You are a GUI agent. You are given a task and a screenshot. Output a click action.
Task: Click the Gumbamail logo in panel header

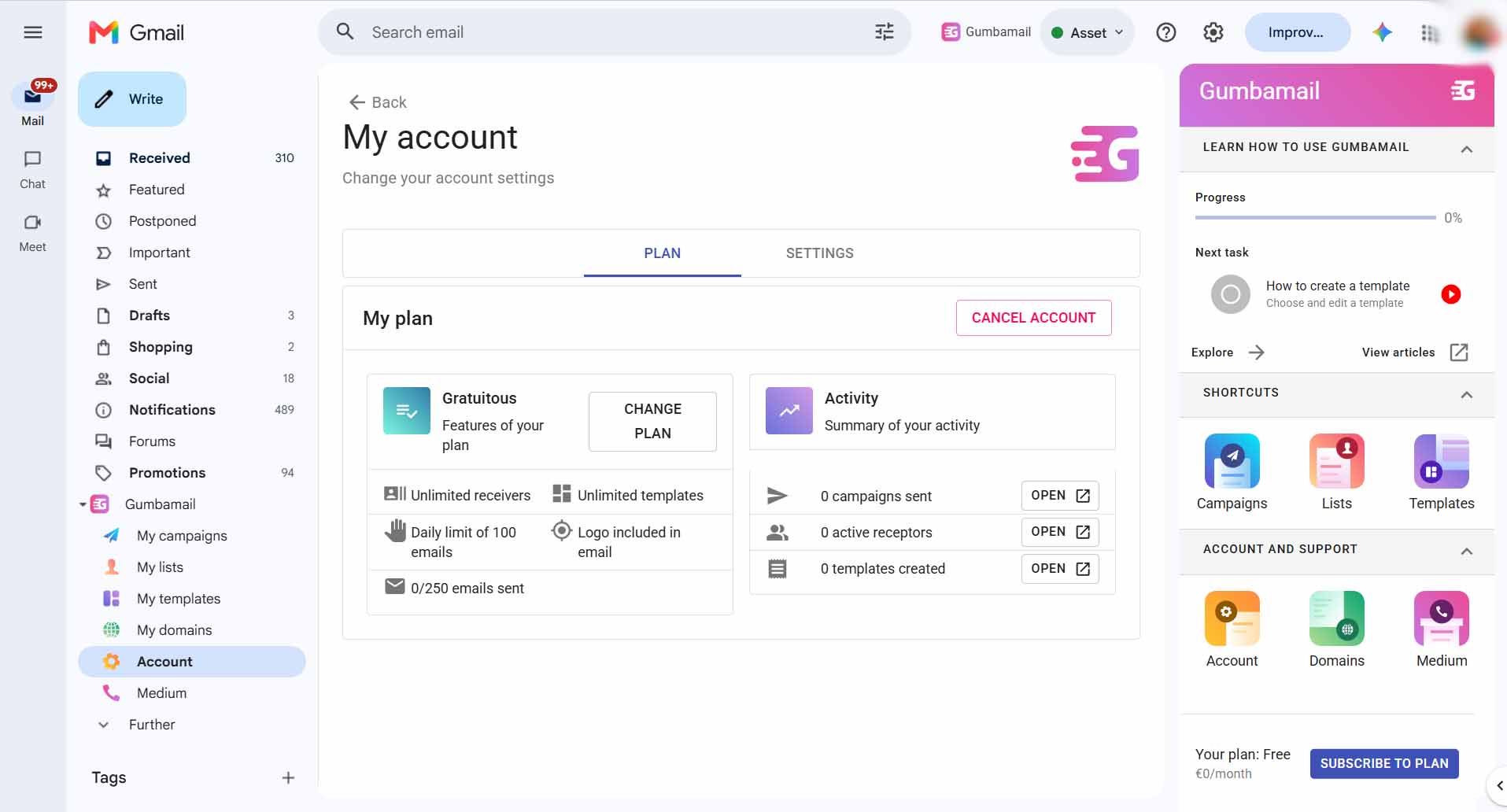pos(1463,91)
